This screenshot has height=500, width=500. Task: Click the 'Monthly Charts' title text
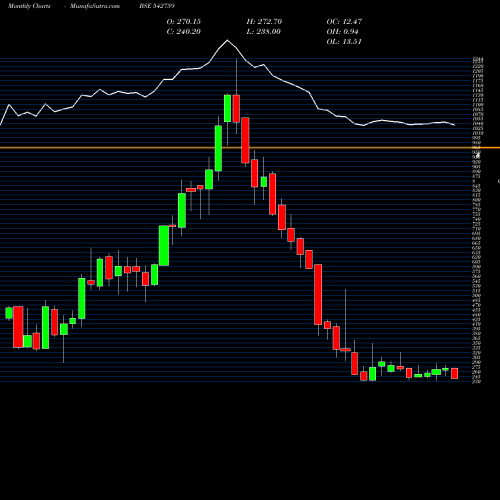[x=29, y=6]
